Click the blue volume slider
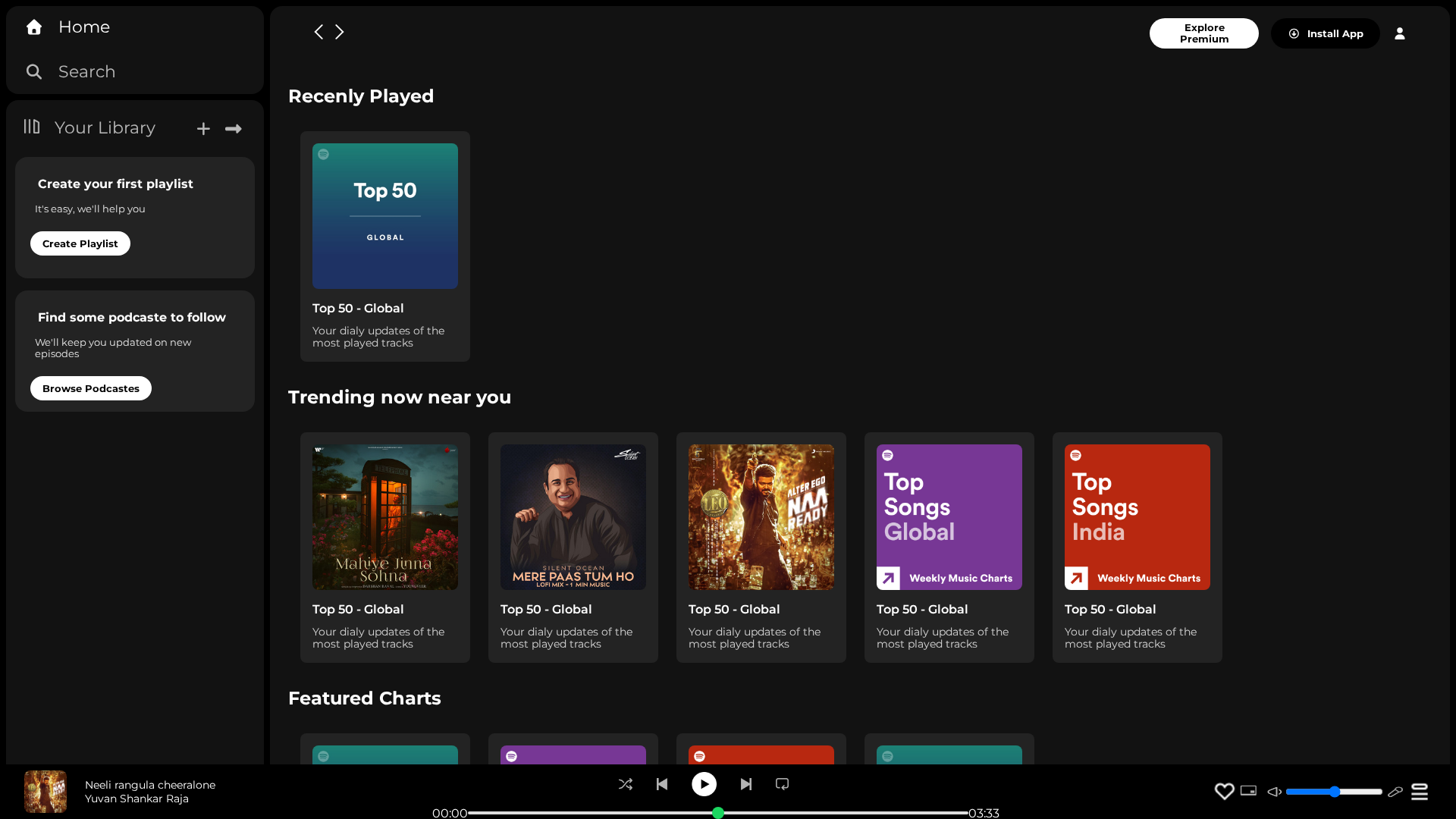 [x=1334, y=792]
